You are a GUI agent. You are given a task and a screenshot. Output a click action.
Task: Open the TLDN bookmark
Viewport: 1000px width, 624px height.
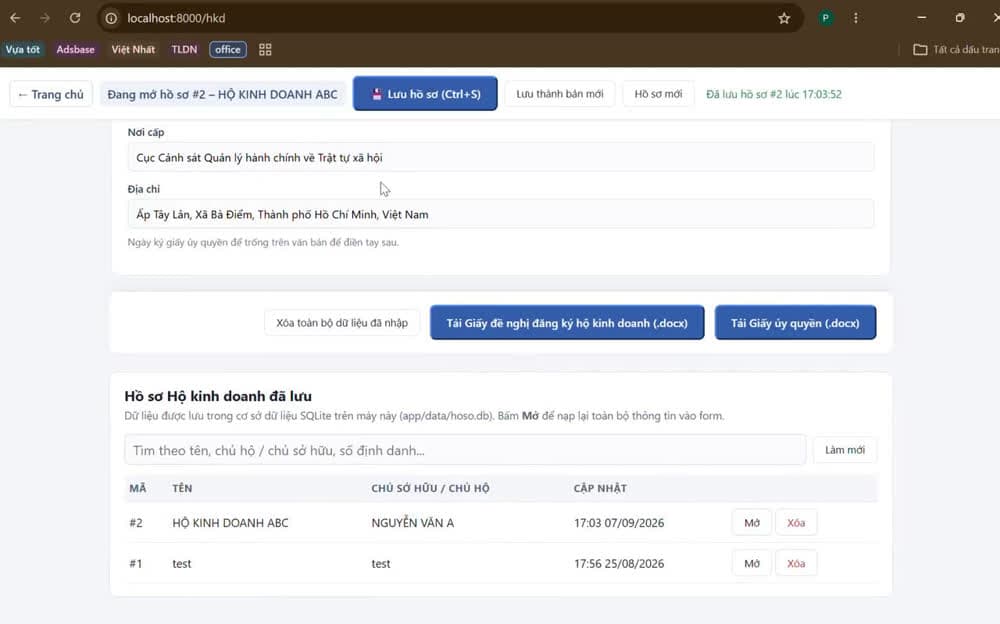(184, 50)
